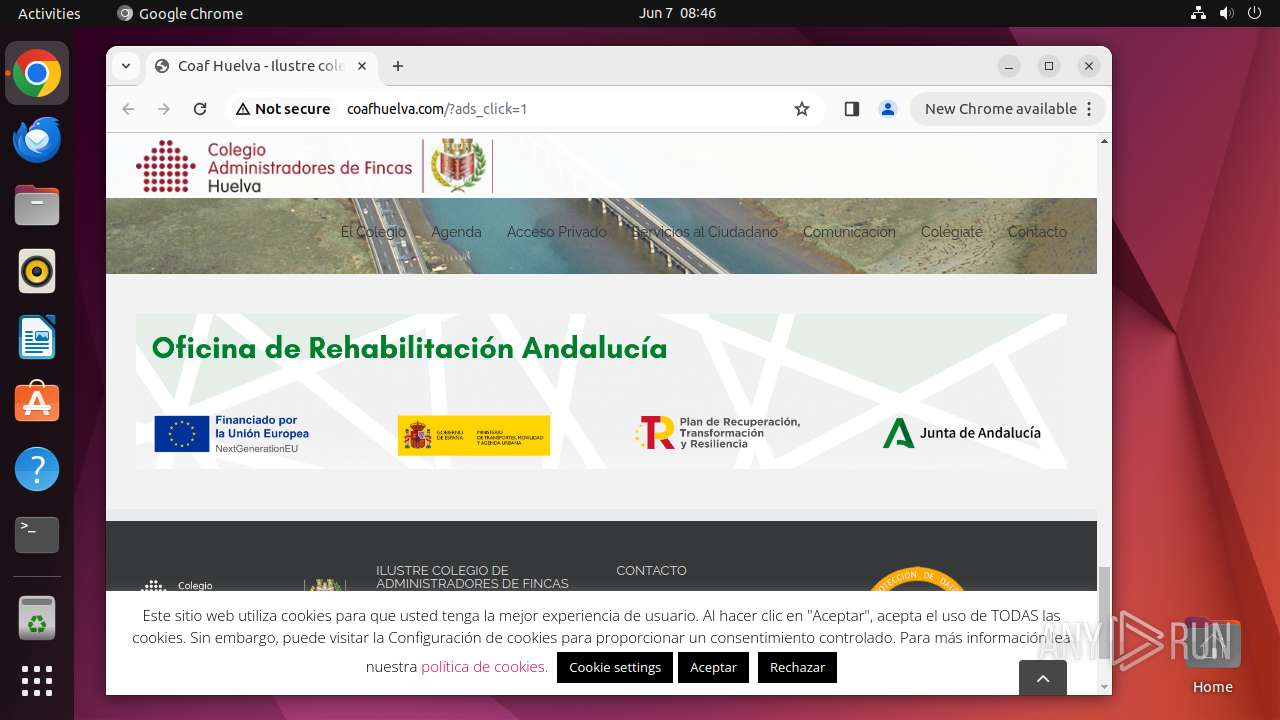Open a new tab with plus
This screenshot has width=1280, height=720.
point(398,66)
